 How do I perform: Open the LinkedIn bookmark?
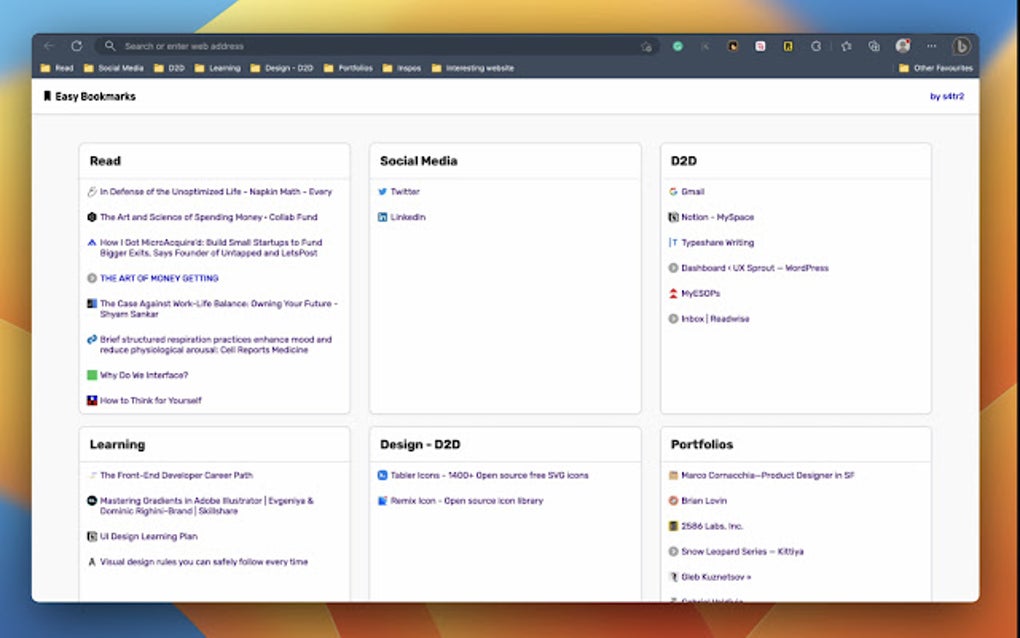408,217
